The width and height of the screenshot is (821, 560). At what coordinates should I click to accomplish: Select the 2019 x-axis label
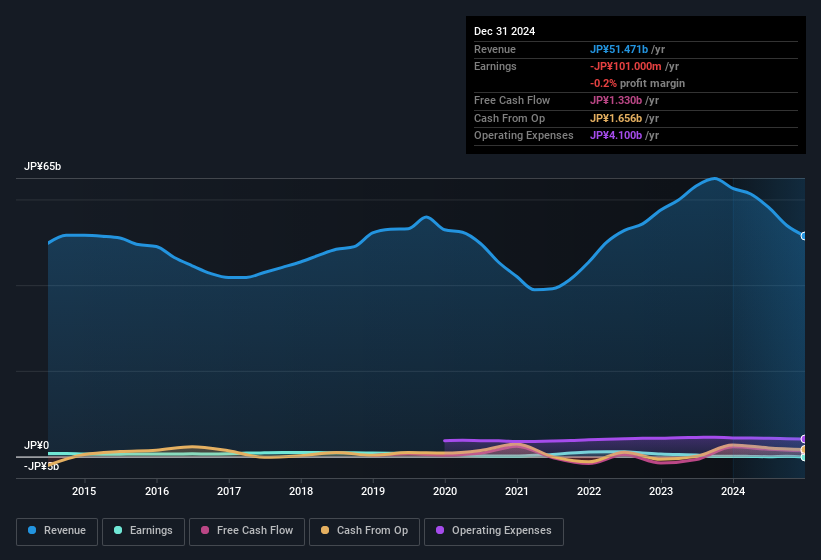373,491
